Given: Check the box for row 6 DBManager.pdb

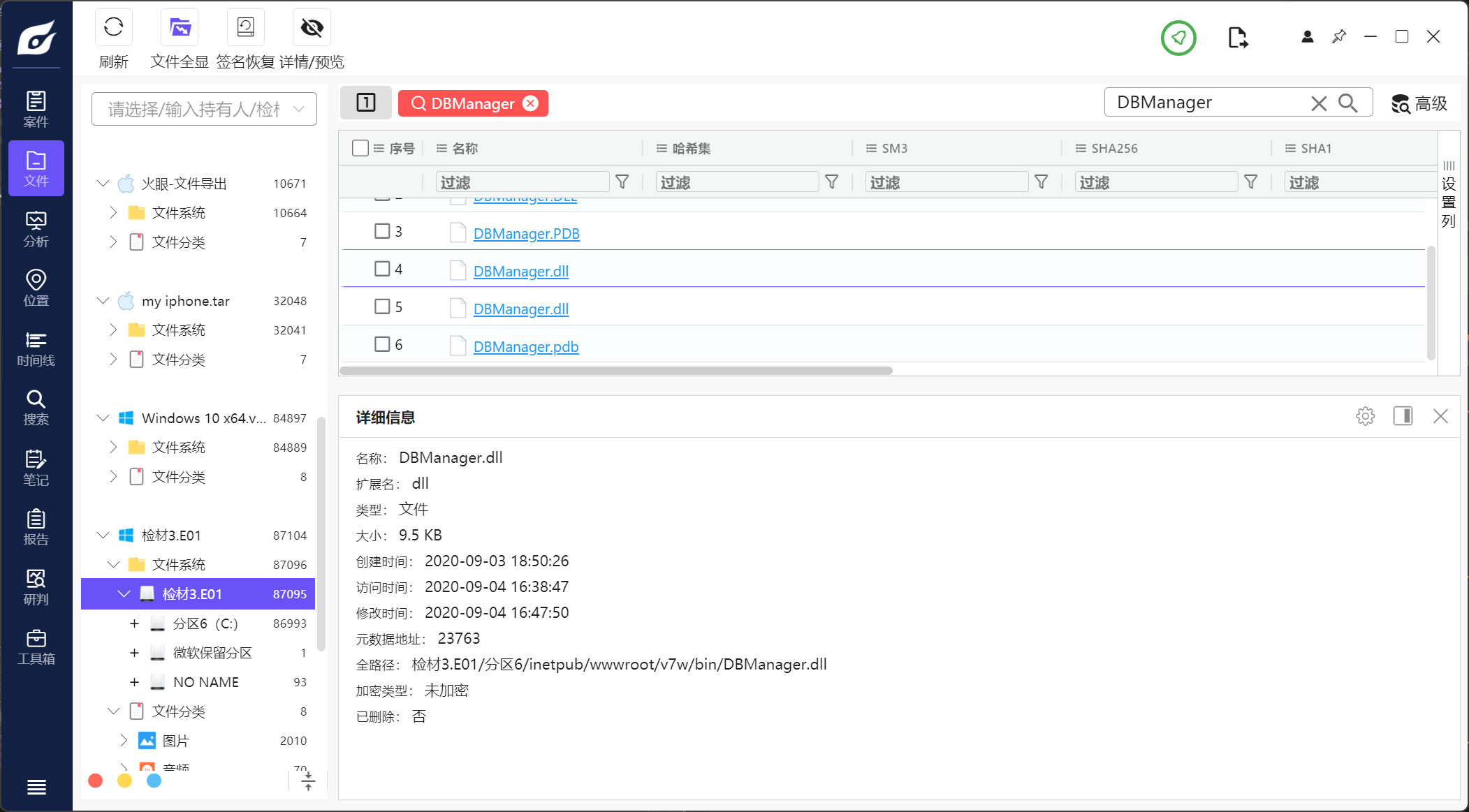Looking at the screenshot, I should click(x=382, y=344).
